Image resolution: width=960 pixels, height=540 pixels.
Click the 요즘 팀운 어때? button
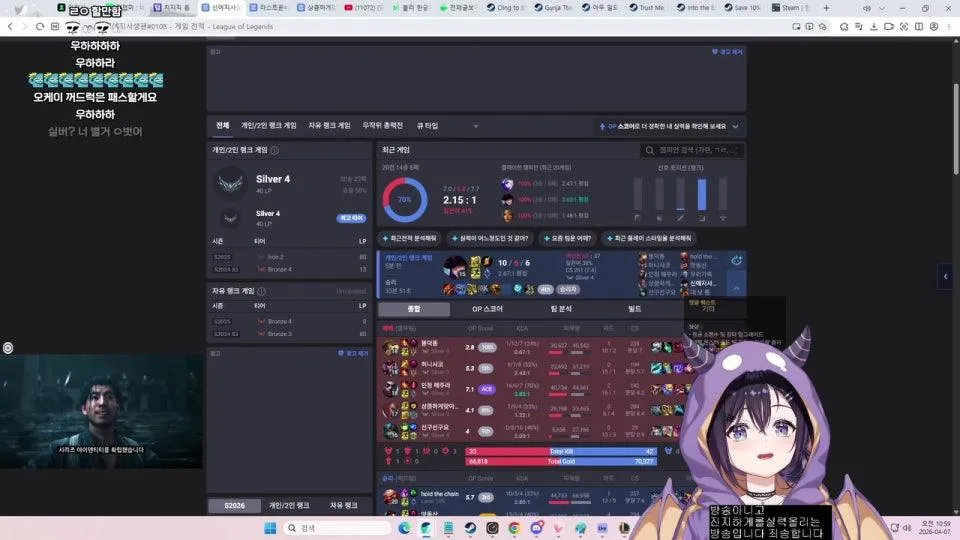pos(568,239)
